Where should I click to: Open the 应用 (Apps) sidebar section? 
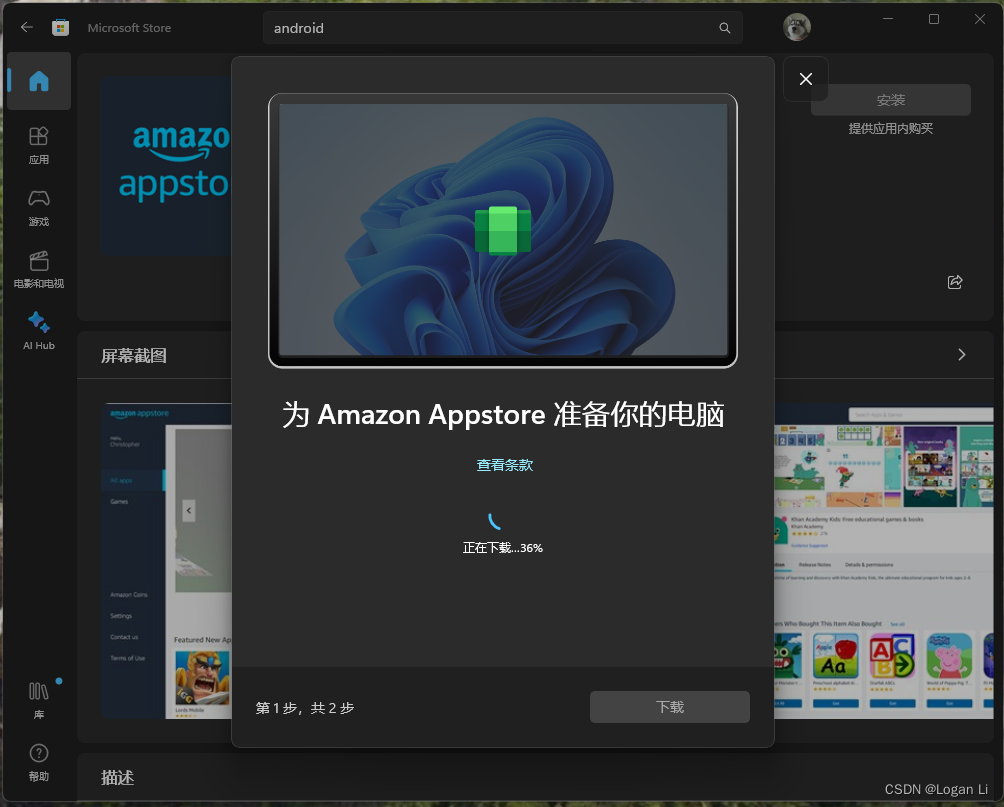point(39,145)
